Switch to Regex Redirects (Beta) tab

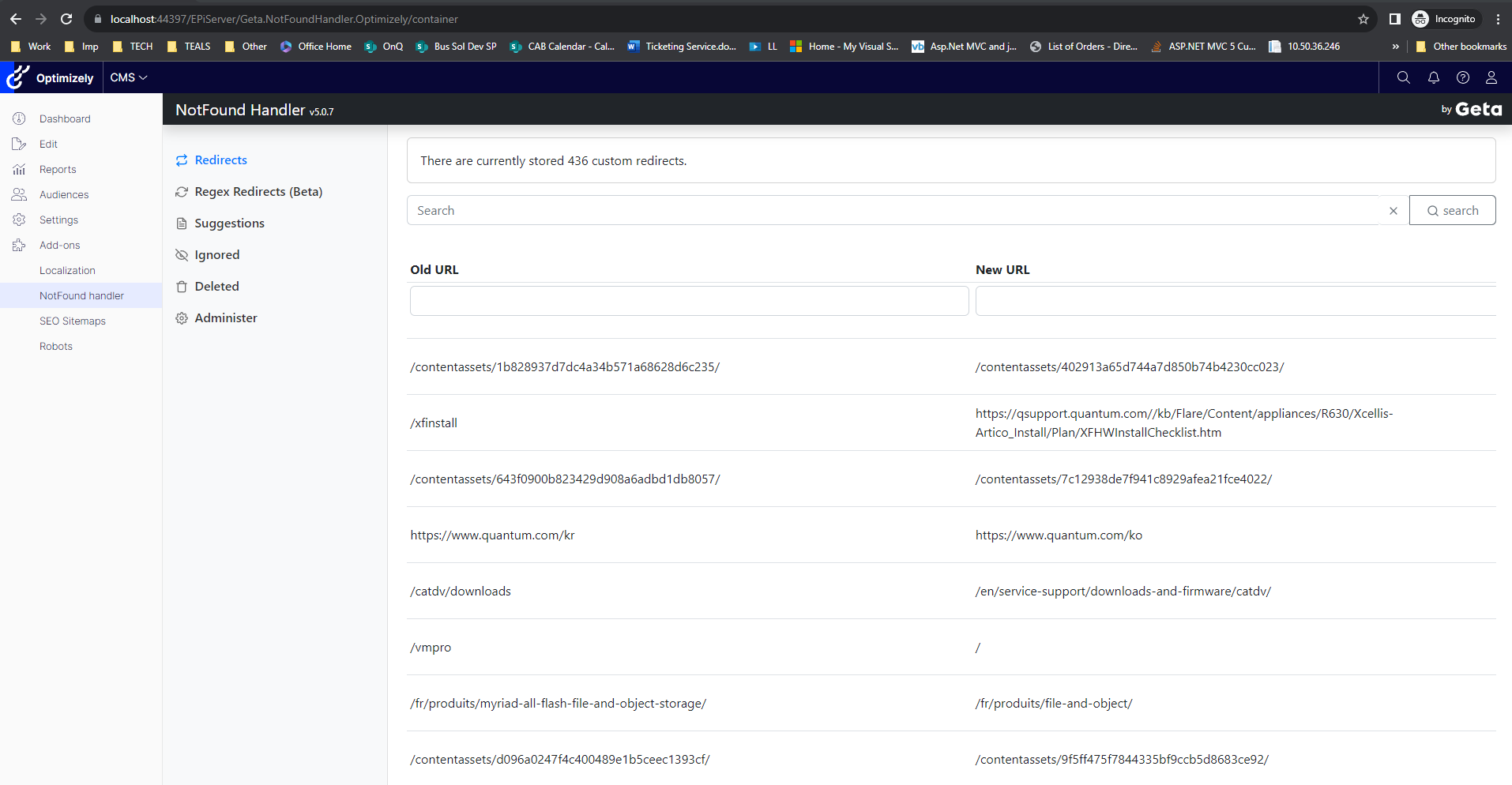[258, 192]
